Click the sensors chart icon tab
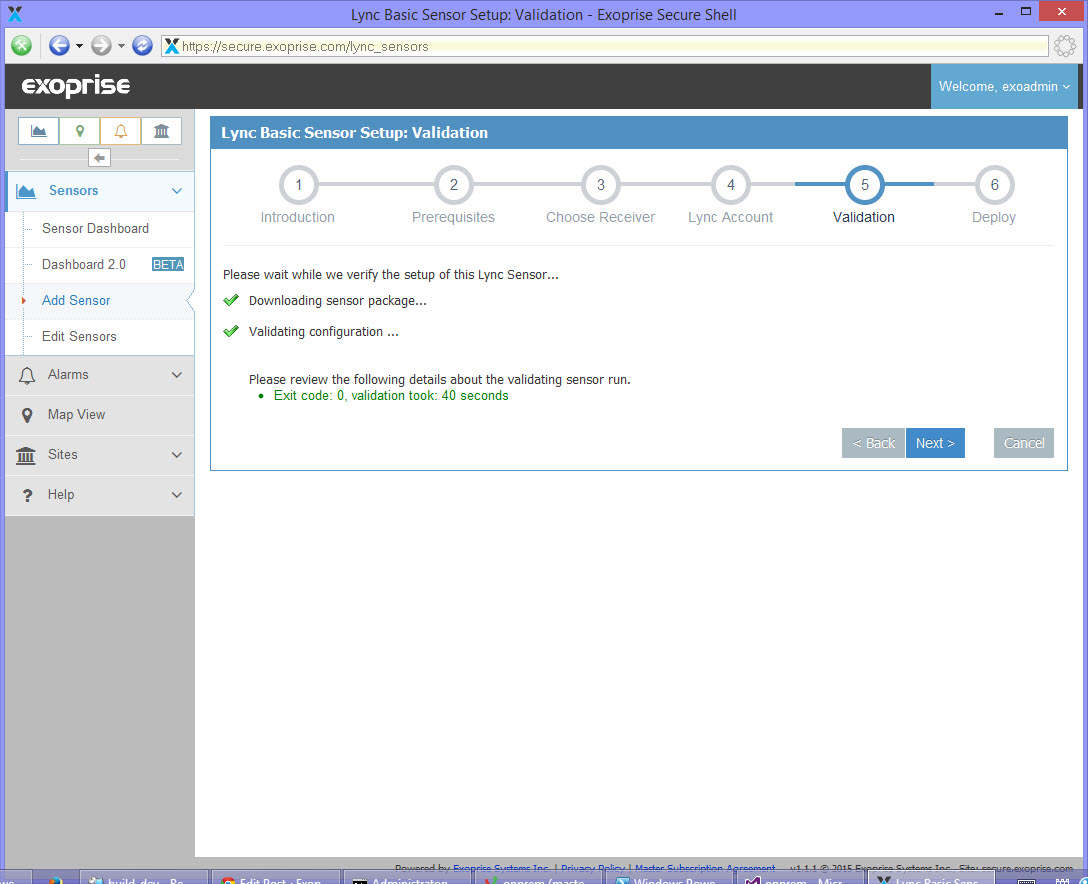 tap(39, 130)
